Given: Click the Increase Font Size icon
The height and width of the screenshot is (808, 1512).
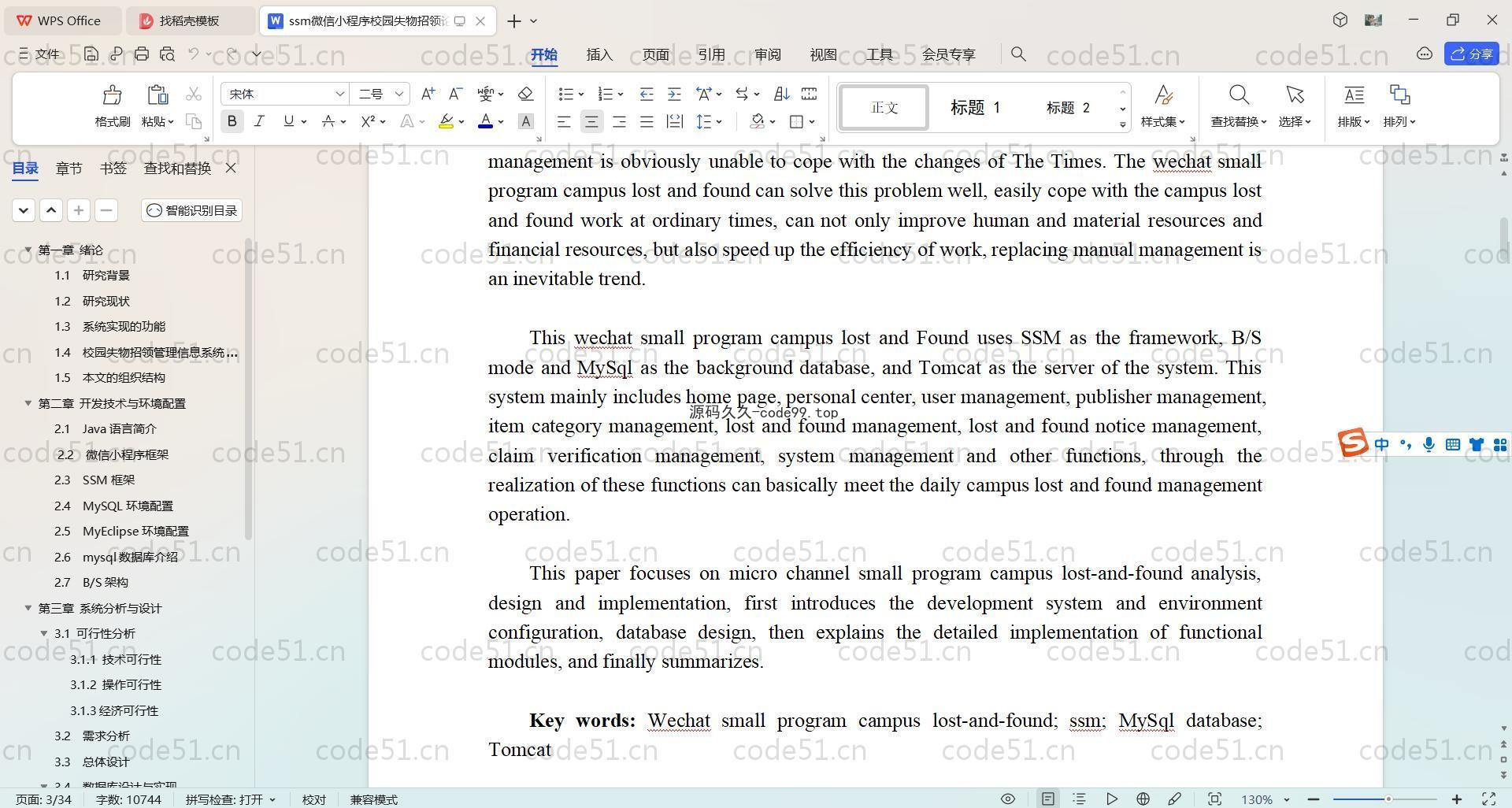Looking at the screenshot, I should pos(428,94).
